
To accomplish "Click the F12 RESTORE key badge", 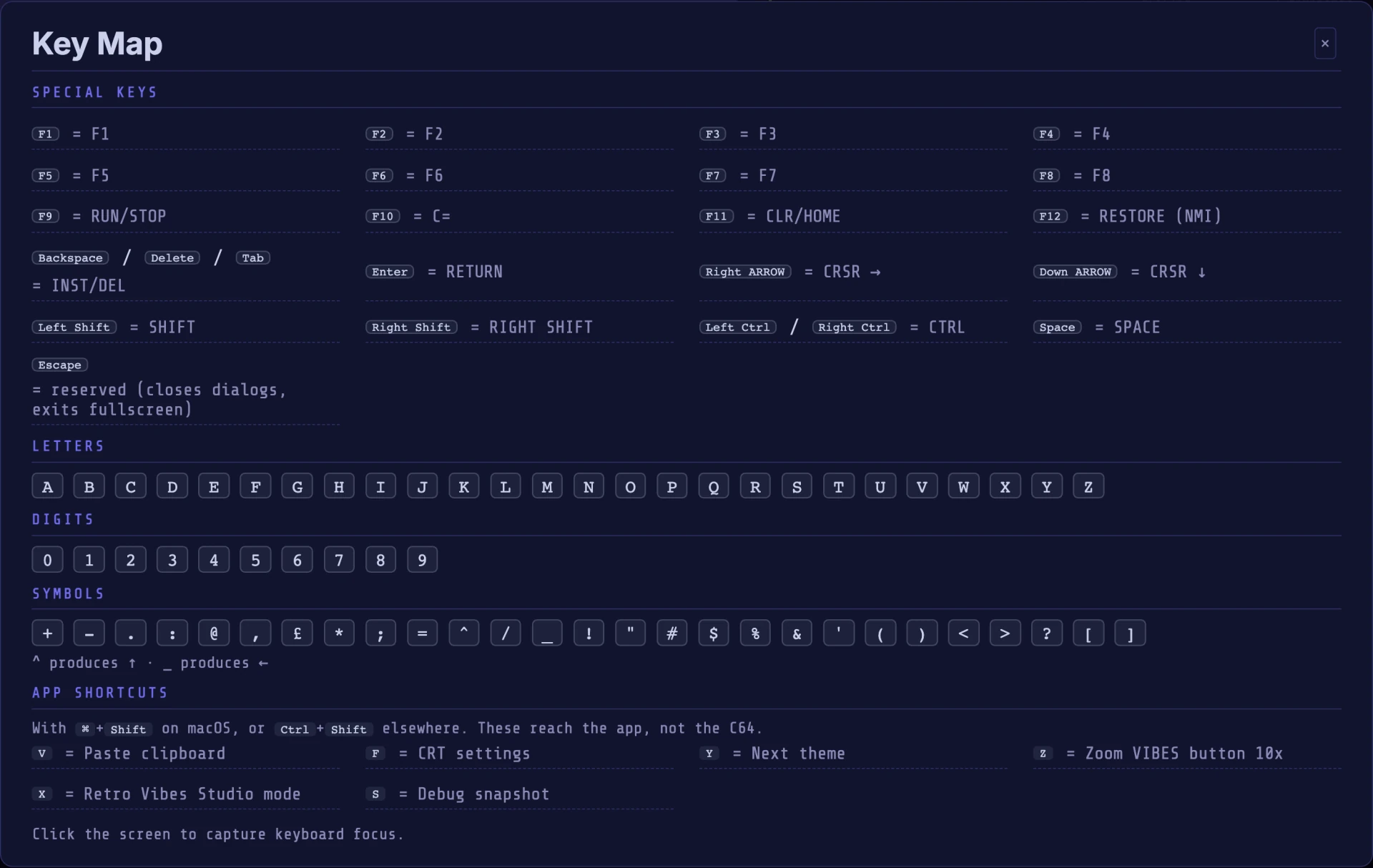I will 1050,216.
